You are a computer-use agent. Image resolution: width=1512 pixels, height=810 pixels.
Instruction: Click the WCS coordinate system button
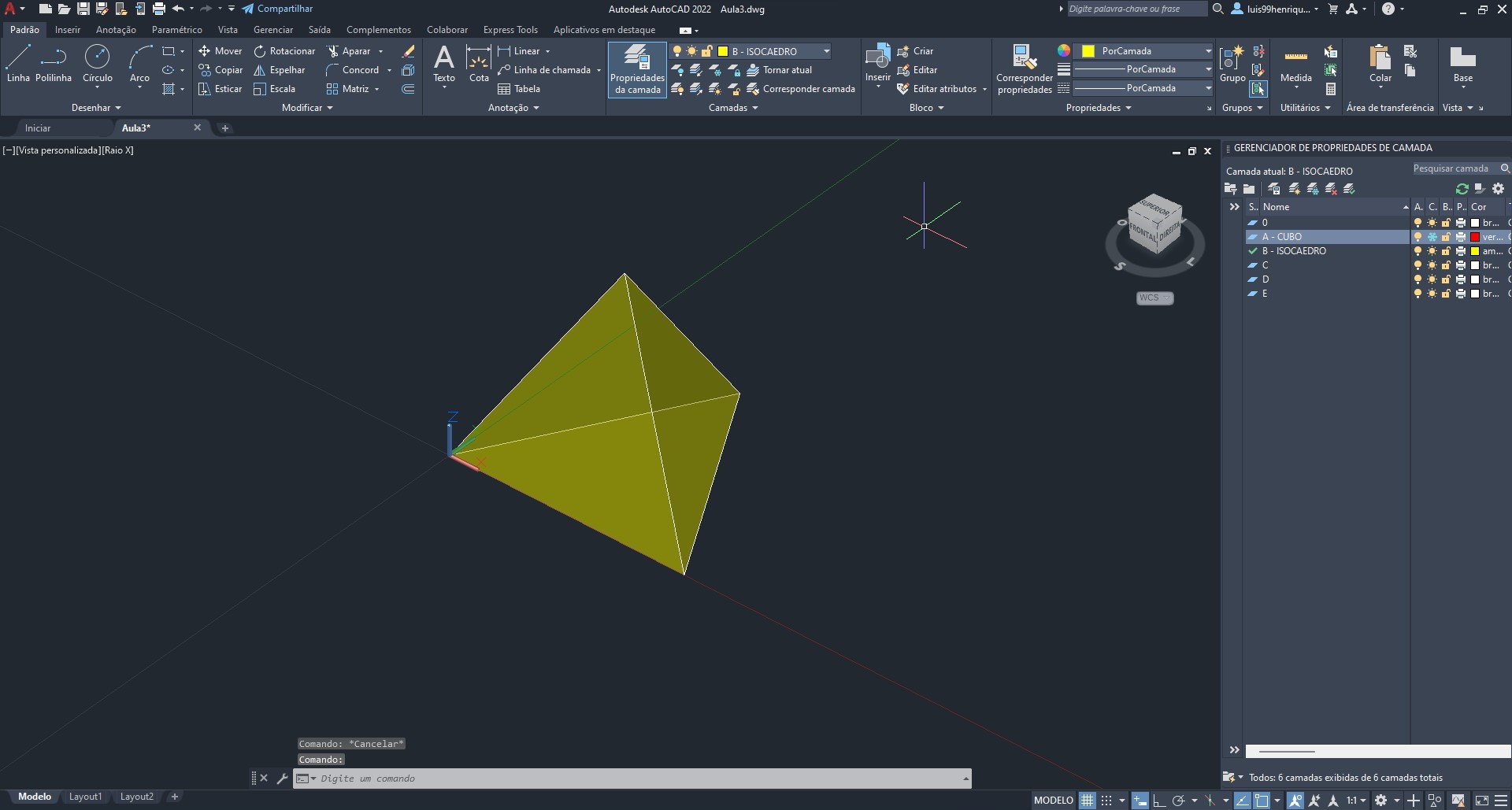(x=1154, y=298)
